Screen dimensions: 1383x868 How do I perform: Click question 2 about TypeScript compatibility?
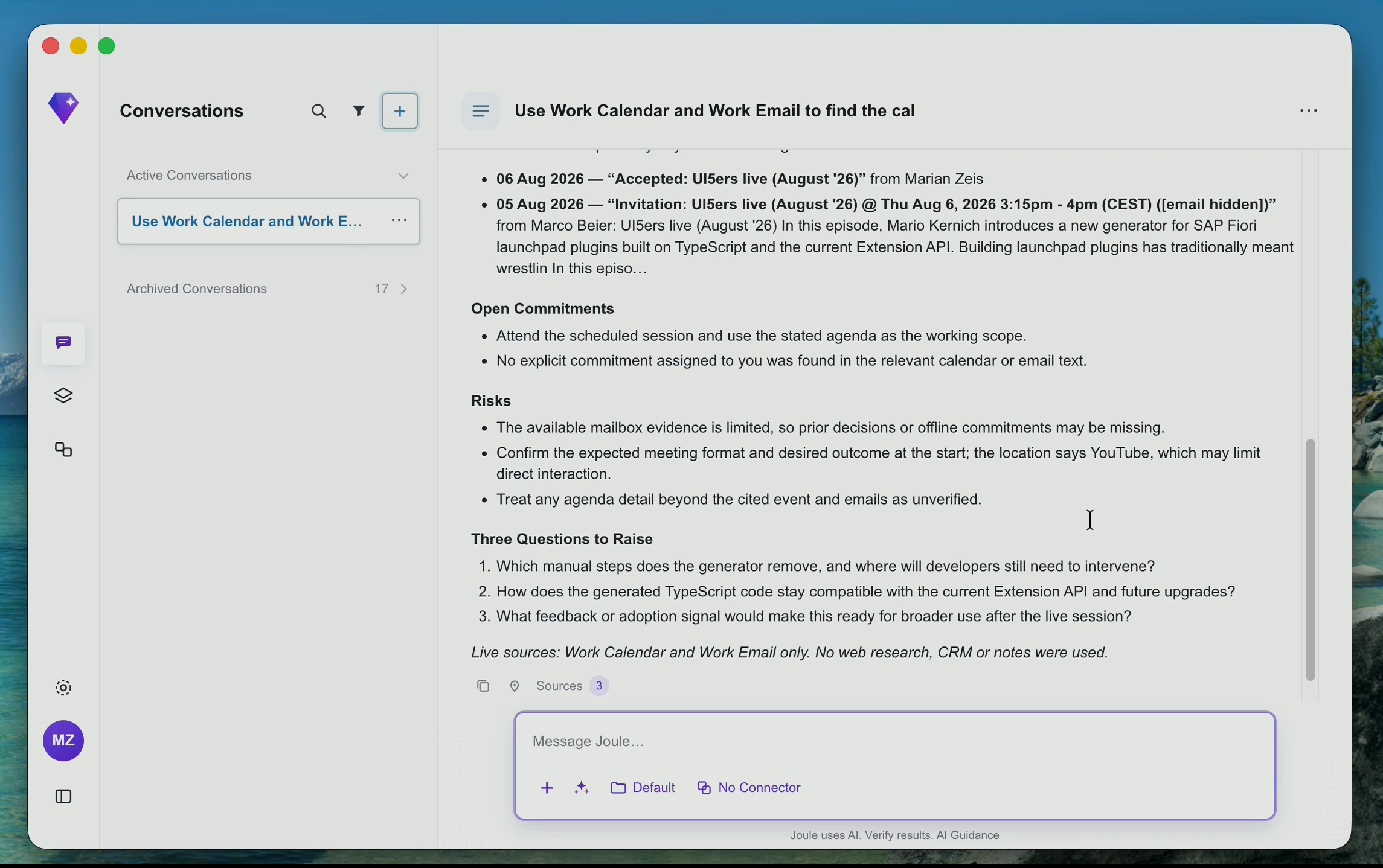(x=865, y=592)
